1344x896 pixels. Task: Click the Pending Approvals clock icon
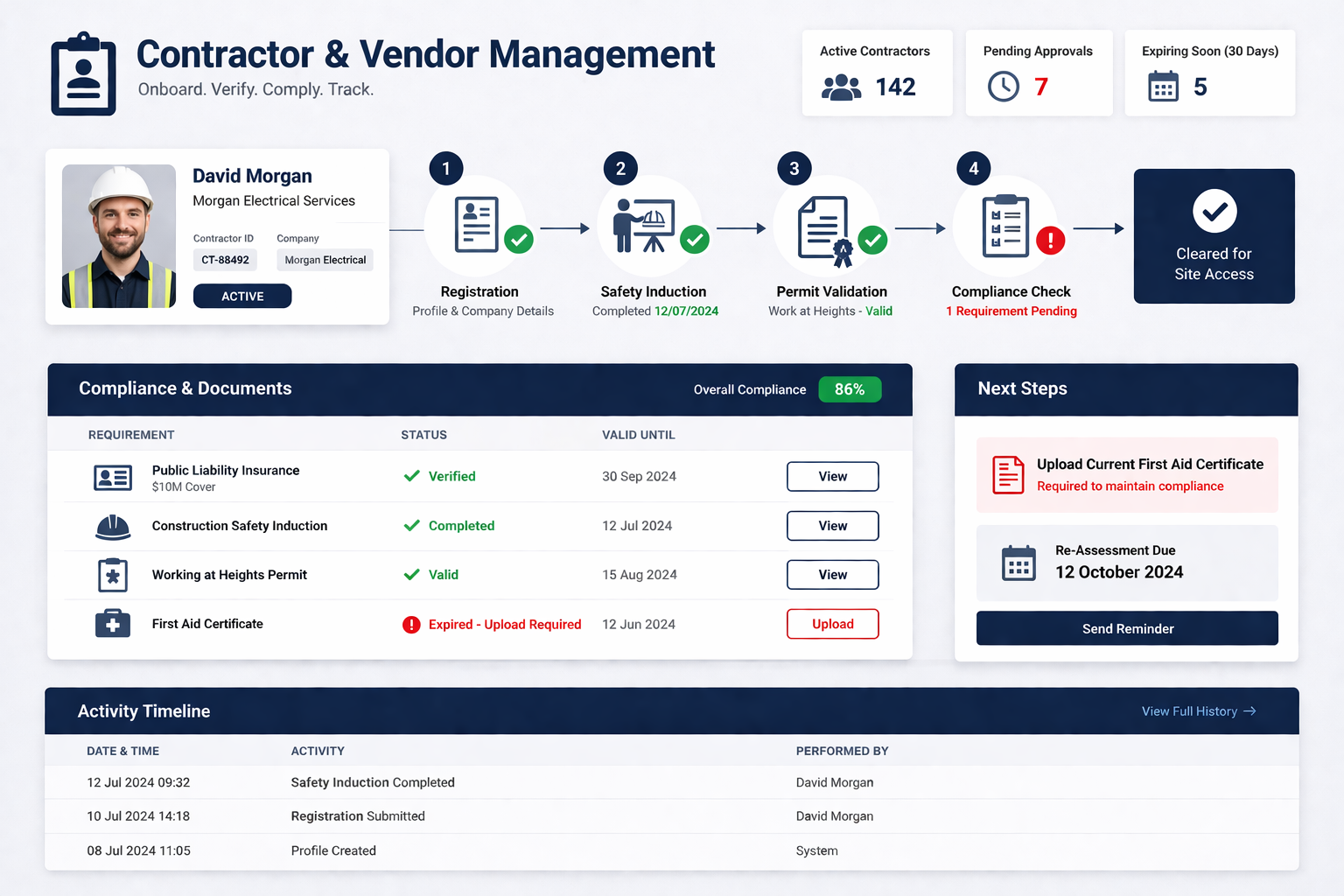[x=1004, y=87]
